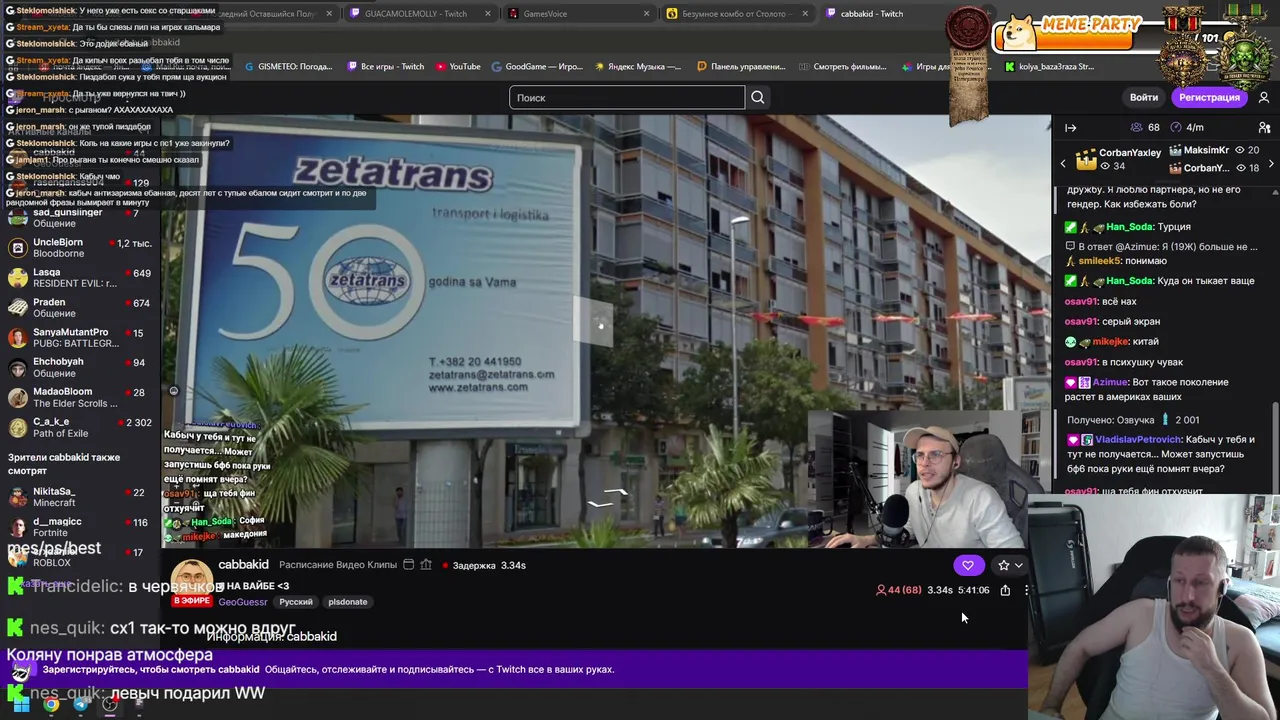
Task: Click Han_Soda username in chat Турция message
Action: [1129, 227]
